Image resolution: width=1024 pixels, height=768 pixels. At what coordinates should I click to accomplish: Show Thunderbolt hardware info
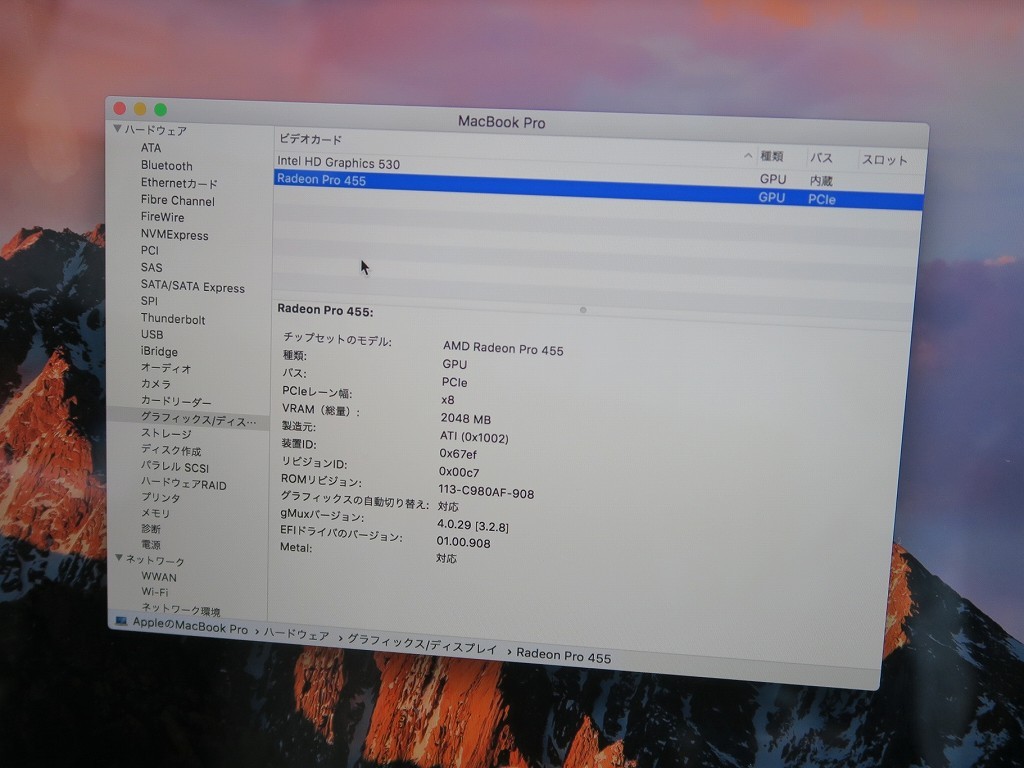[x=173, y=319]
